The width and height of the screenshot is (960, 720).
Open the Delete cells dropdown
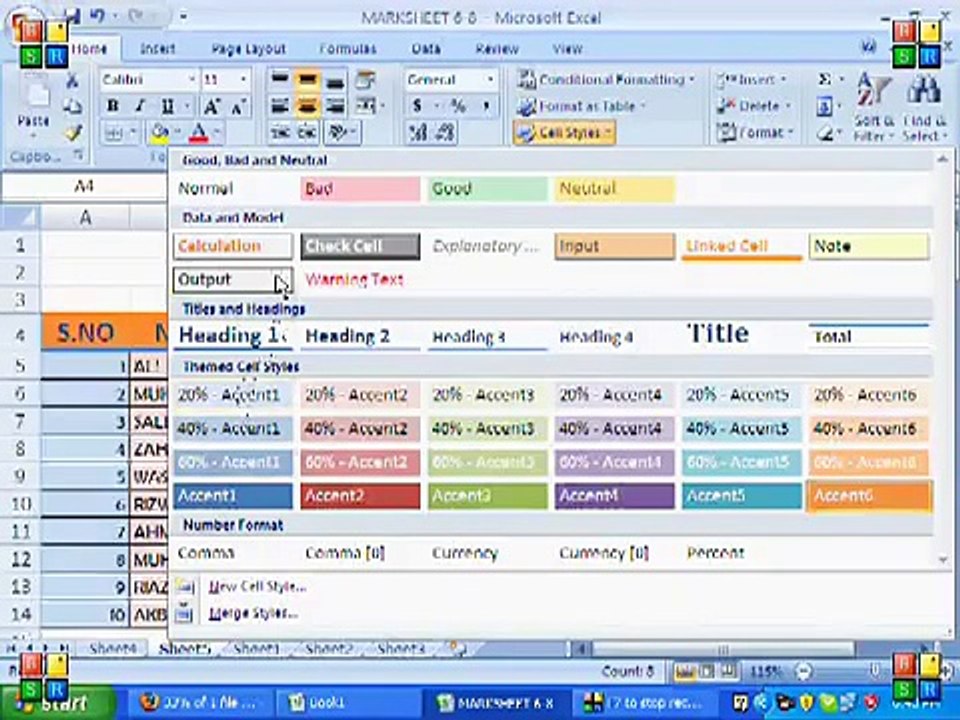point(754,106)
